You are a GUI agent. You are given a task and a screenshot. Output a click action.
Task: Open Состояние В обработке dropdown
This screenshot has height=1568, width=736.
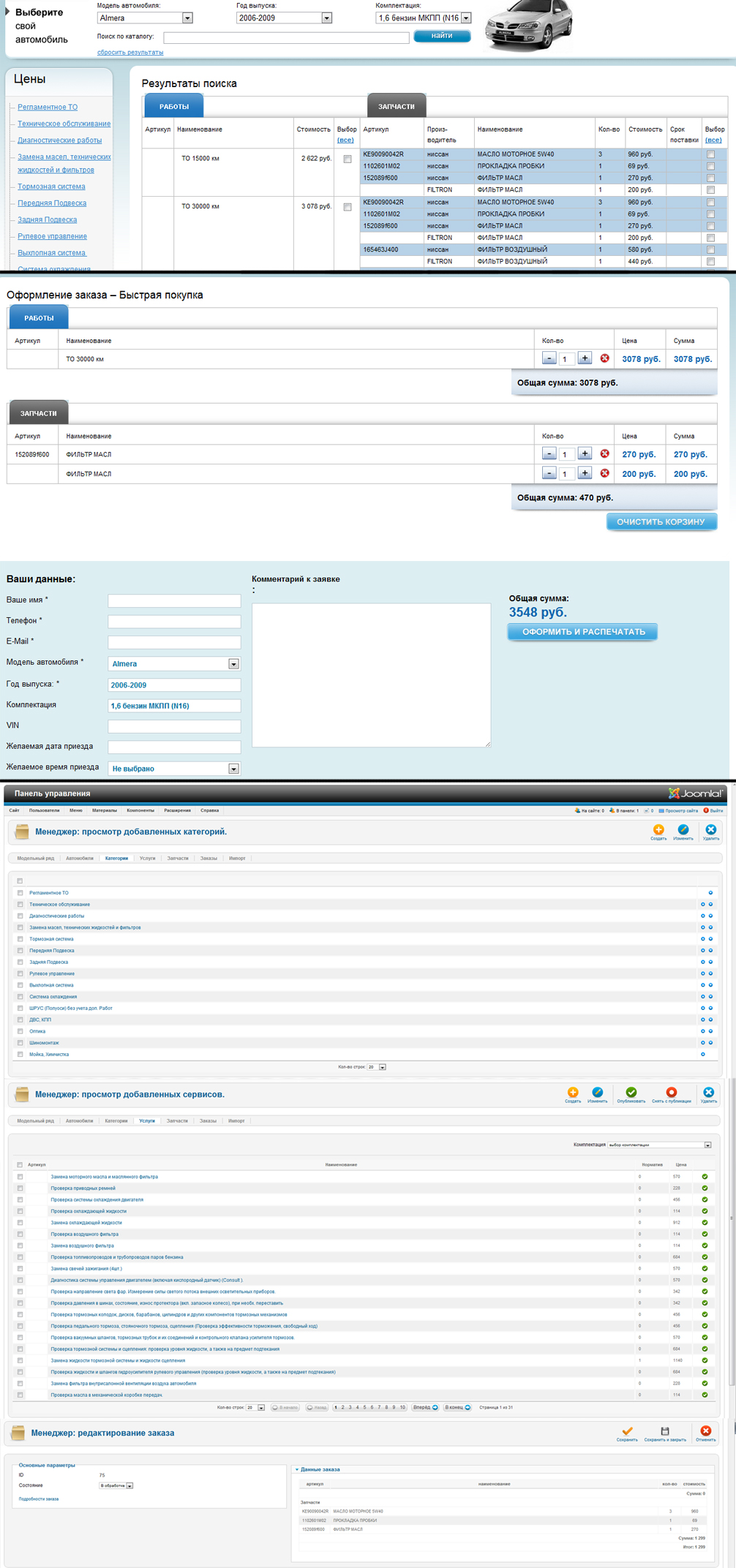coord(116,1485)
